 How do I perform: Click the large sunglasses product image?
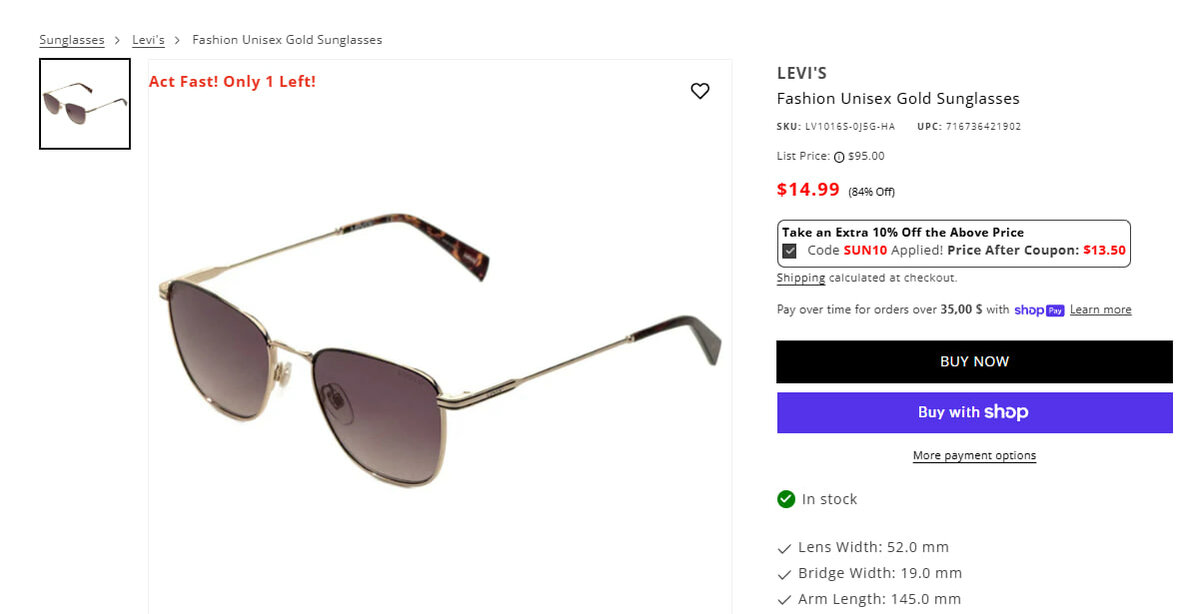coord(440,340)
